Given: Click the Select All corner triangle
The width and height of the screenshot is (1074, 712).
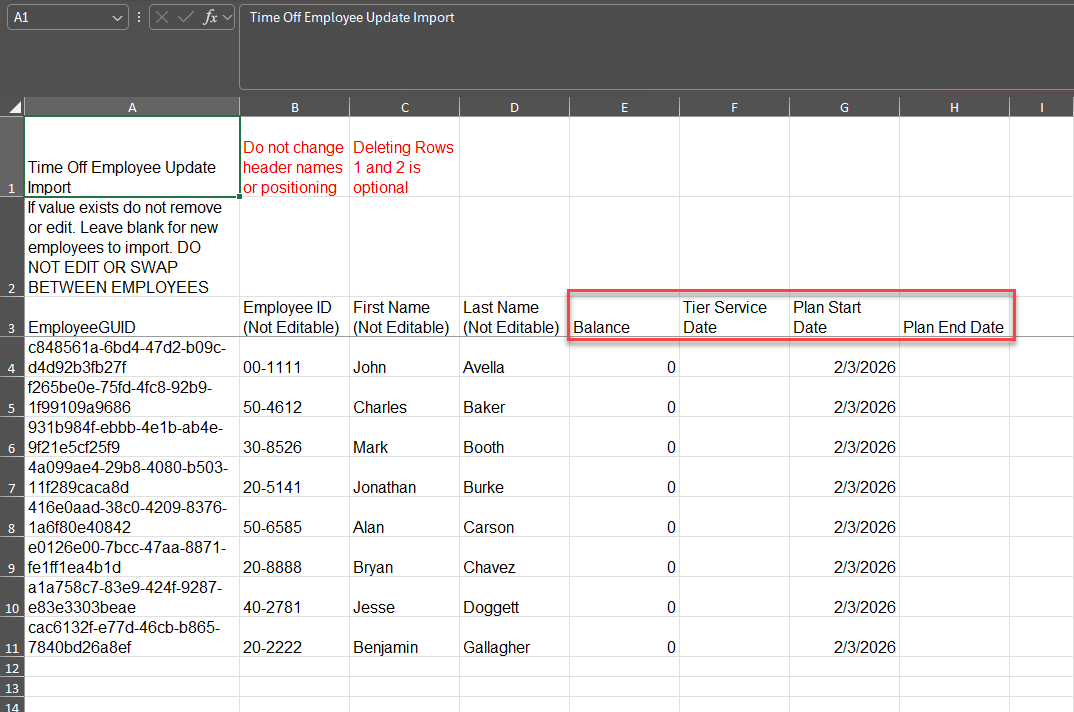Looking at the screenshot, I should tap(13, 108).
